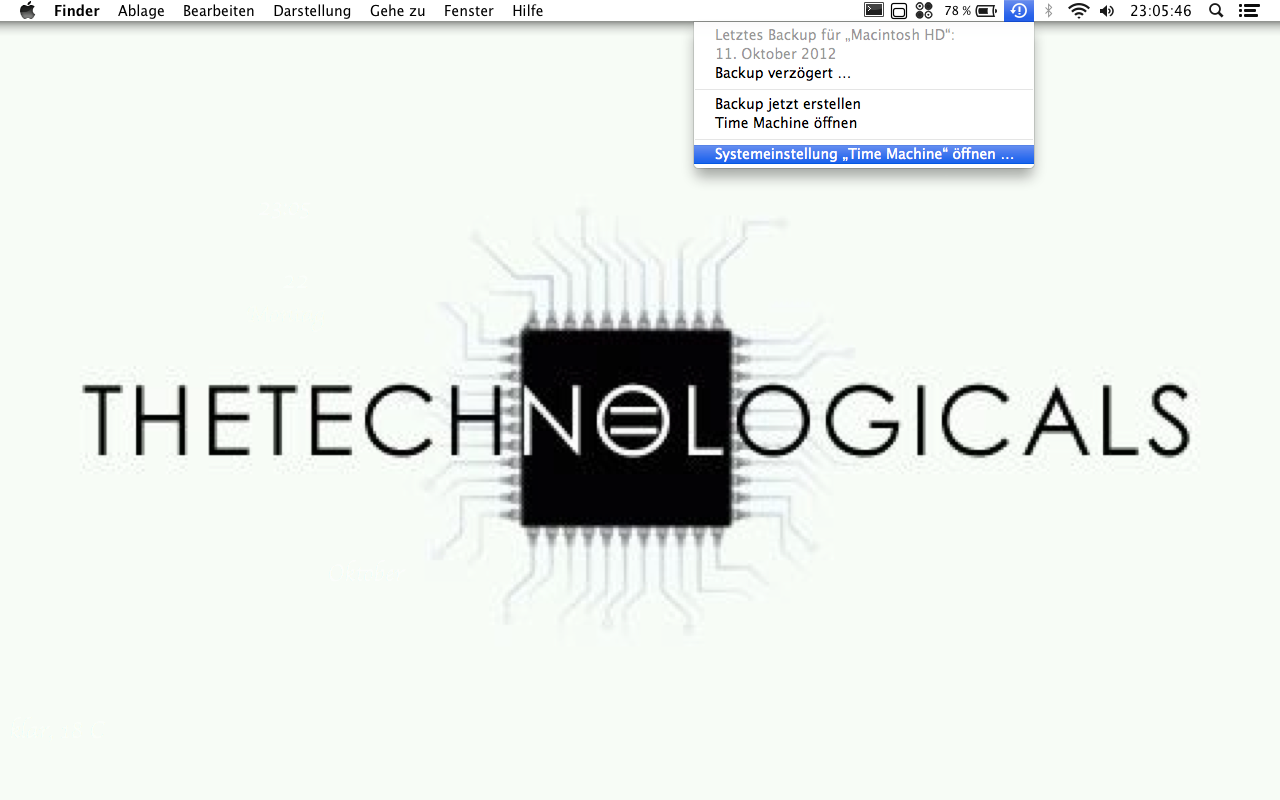The height and width of the screenshot is (800, 1280).
Task: Open the Apple menu
Action: click(27, 11)
